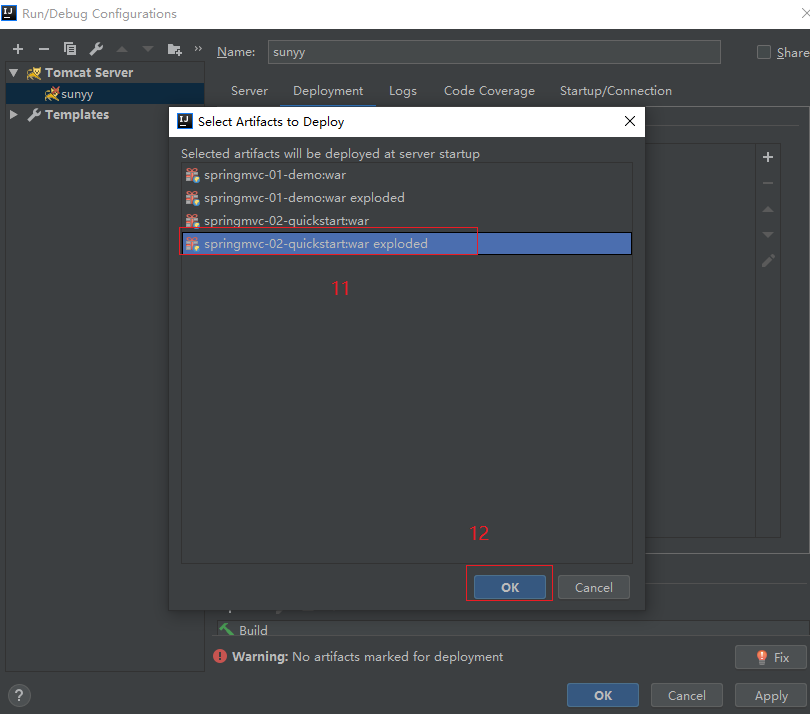Open the Logs tab
This screenshot has height=714, width=810.
403,91
